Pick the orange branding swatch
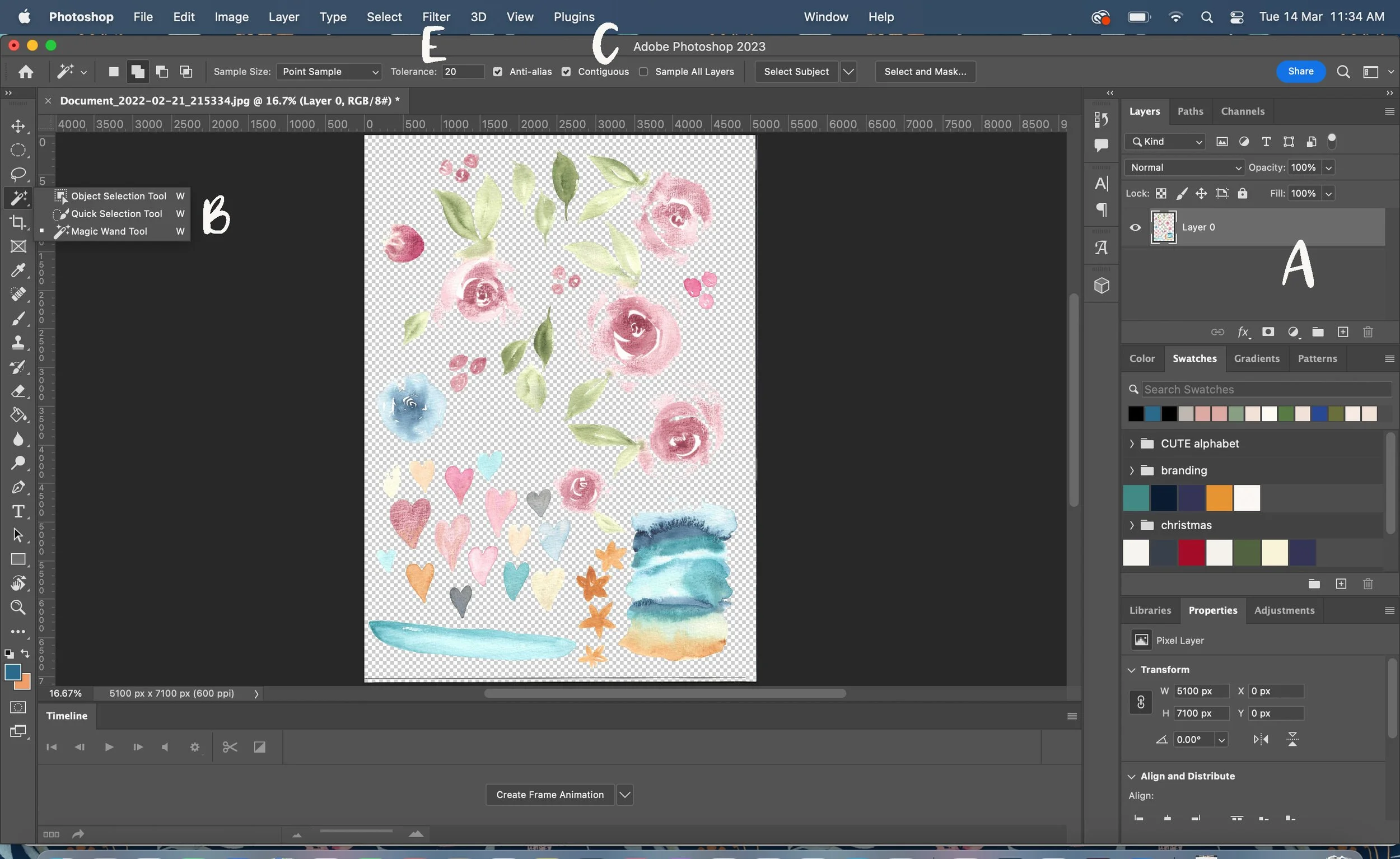The width and height of the screenshot is (1400, 859). tap(1219, 498)
